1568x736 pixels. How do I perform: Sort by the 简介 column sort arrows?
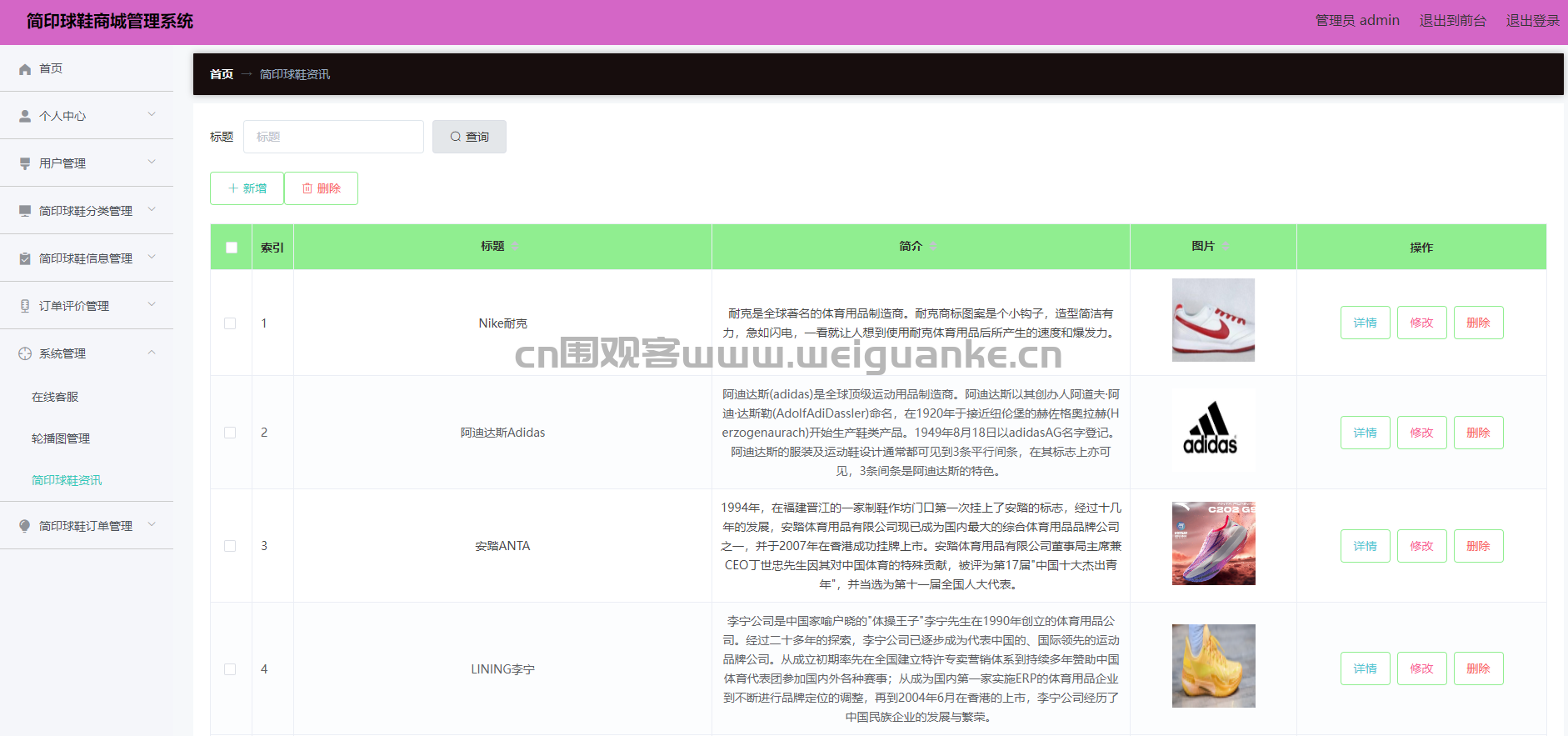point(933,247)
